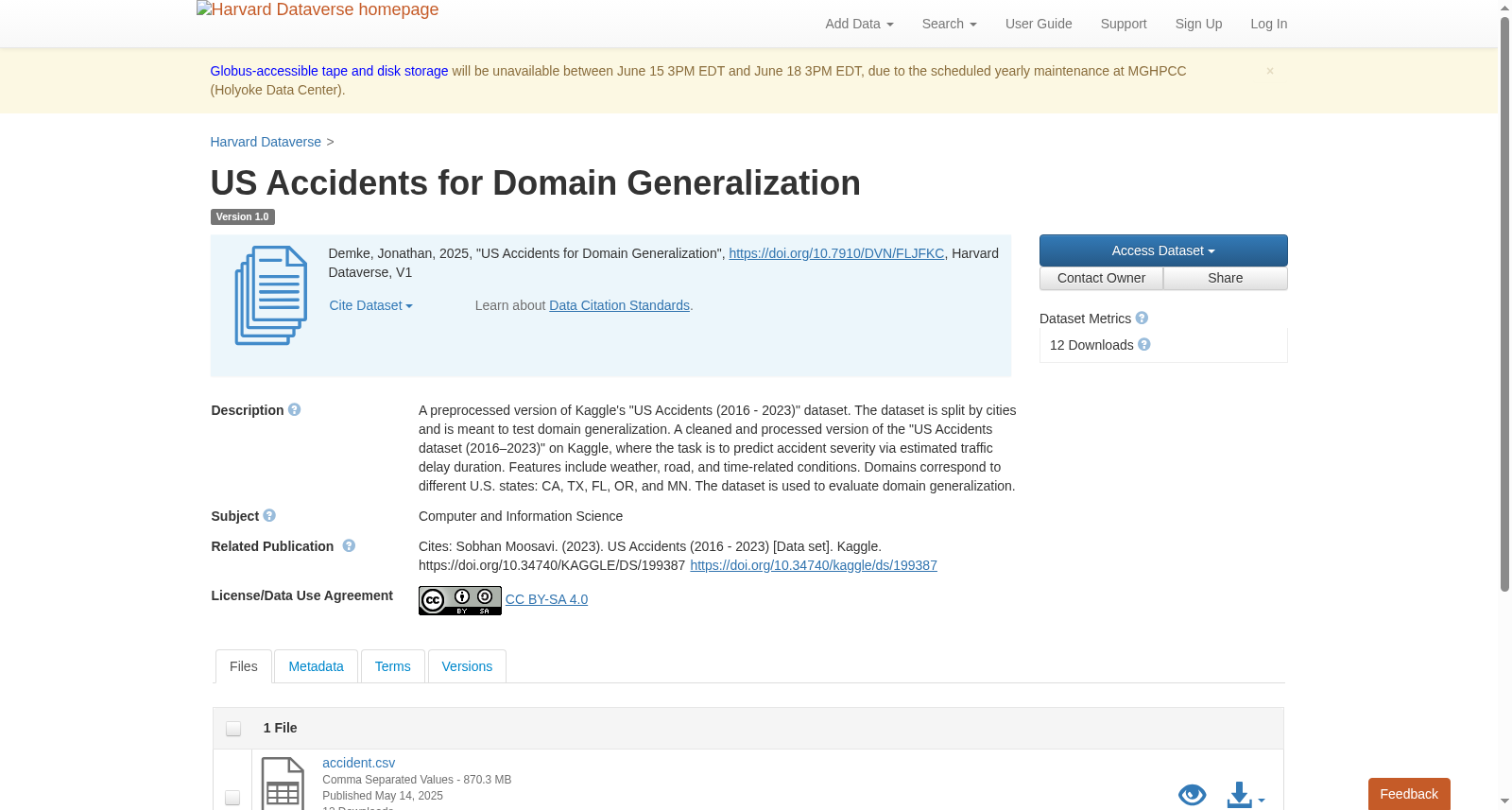The width and height of the screenshot is (1512, 810).
Task: Dismiss the maintenance notice banner
Action: (x=1270, y=71)
